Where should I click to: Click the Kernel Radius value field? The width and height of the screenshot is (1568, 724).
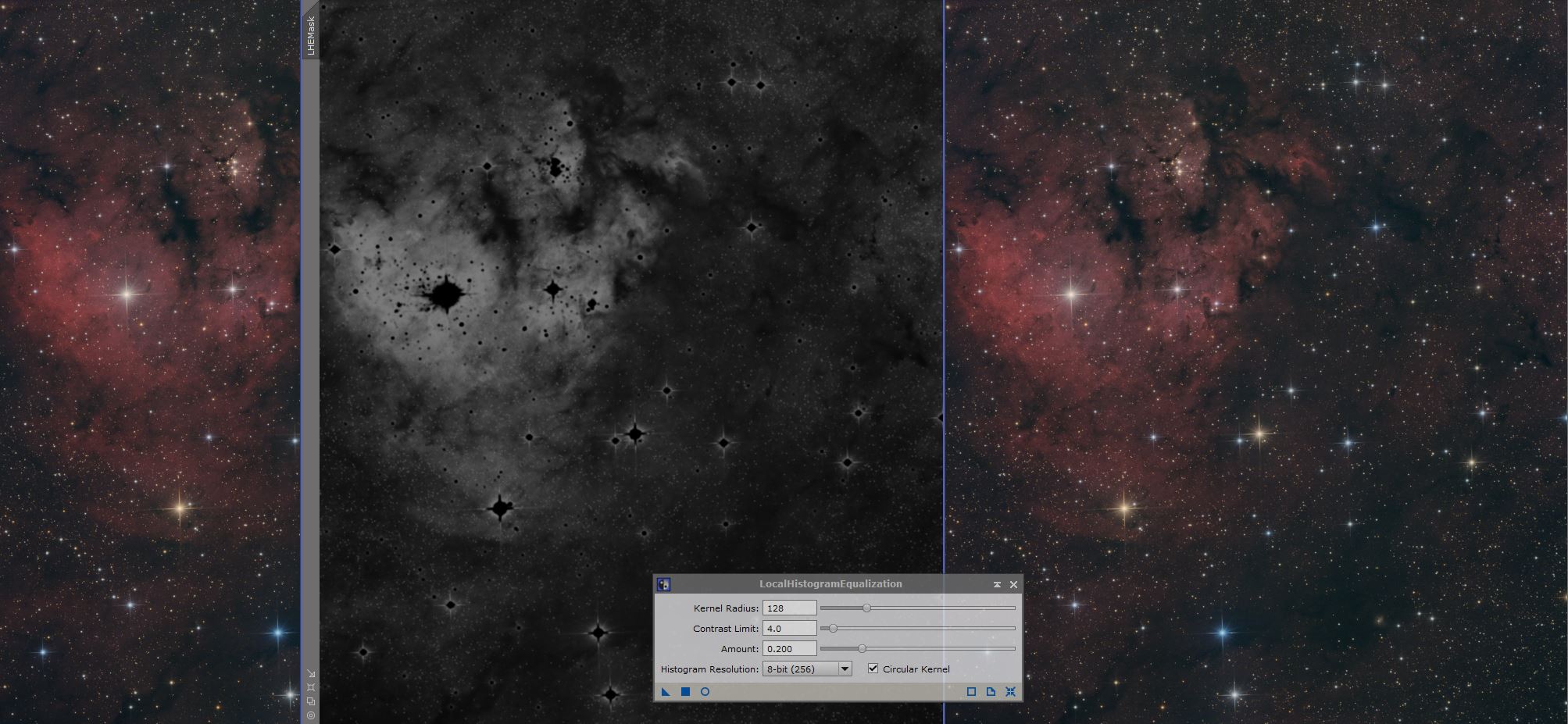click(x=789, y=608)
